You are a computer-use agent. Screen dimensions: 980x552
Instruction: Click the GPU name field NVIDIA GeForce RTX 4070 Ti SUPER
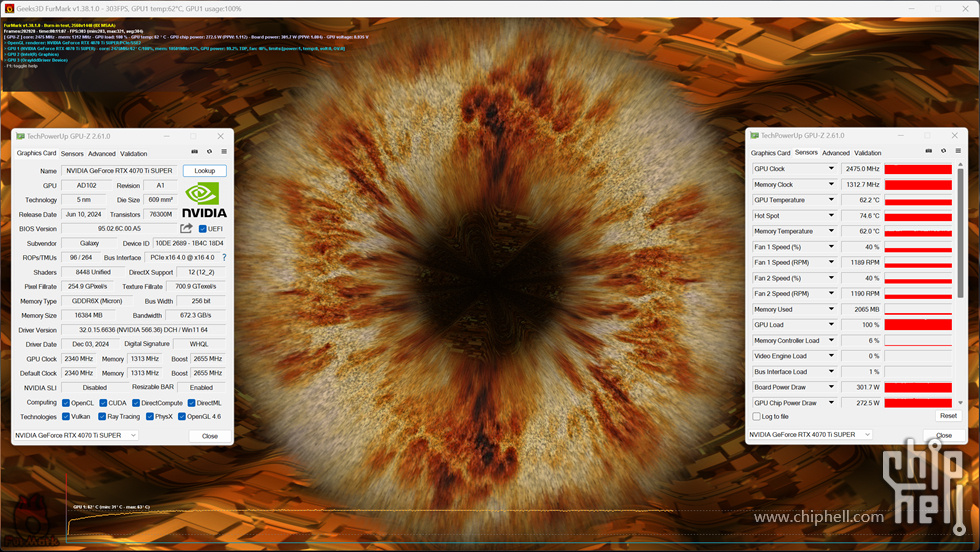click(119, 171)
